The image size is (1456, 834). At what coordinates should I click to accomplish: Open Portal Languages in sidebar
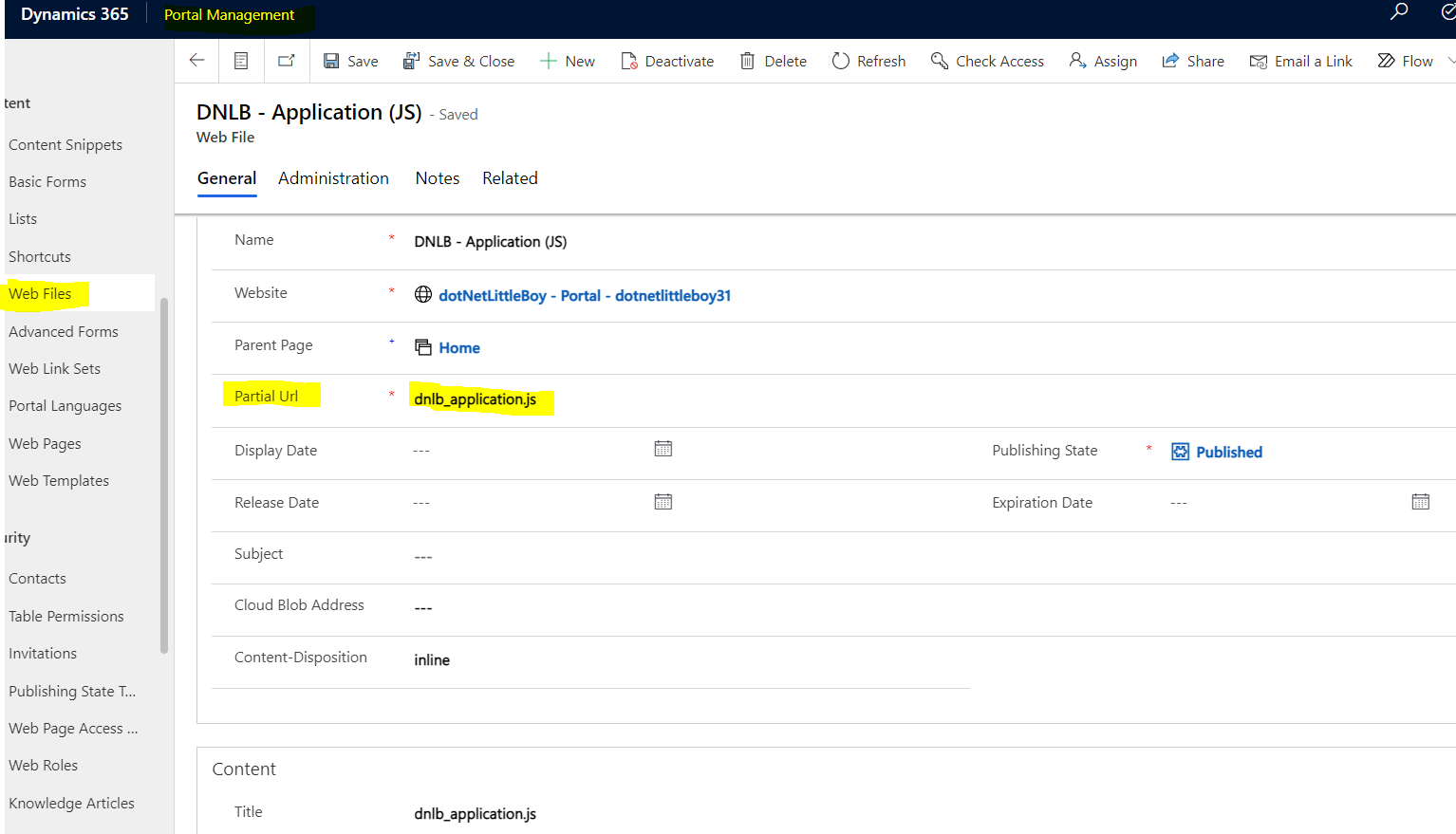click(x=65, y=406)
